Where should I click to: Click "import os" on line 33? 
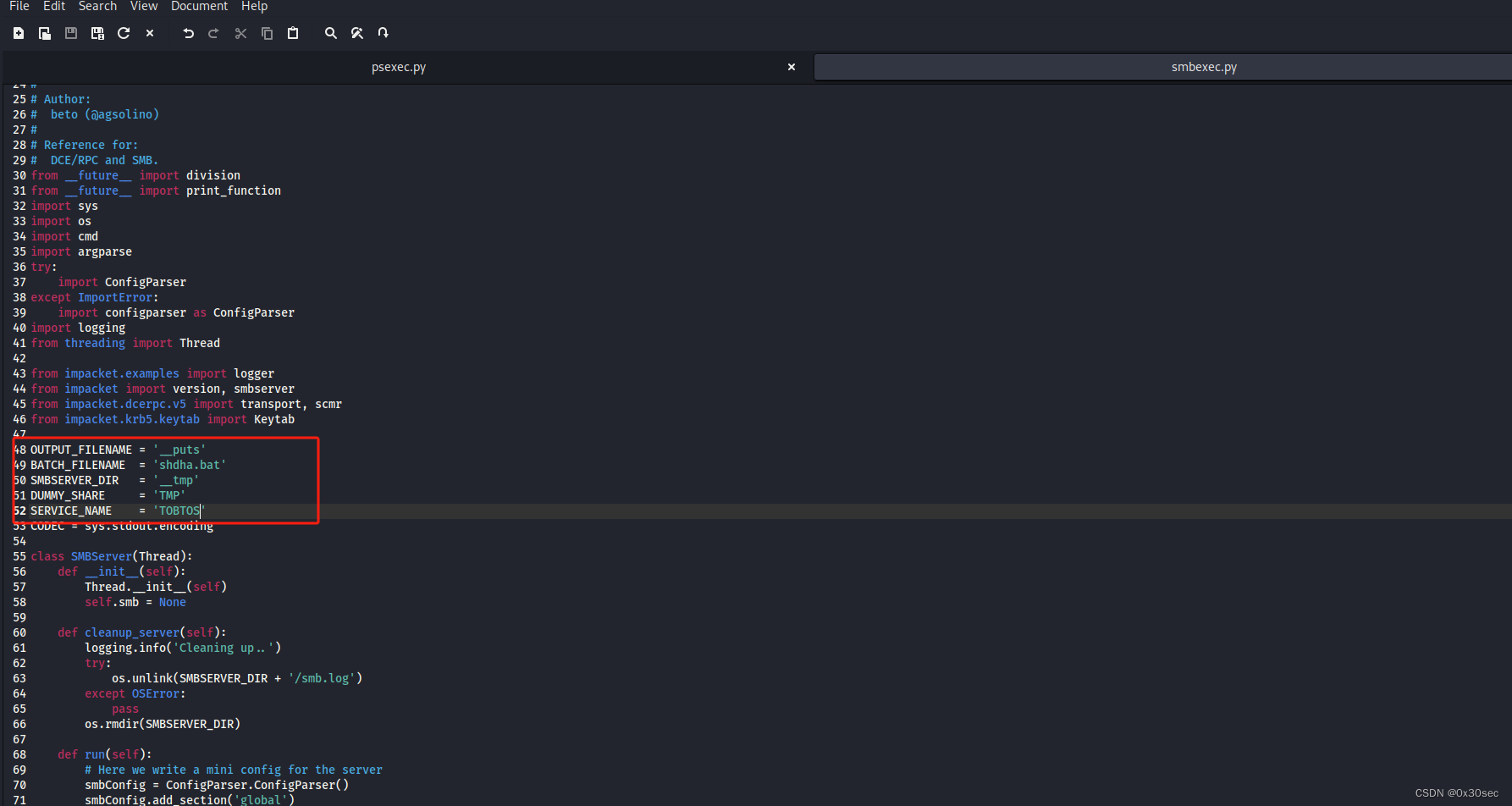pos(61,221)
